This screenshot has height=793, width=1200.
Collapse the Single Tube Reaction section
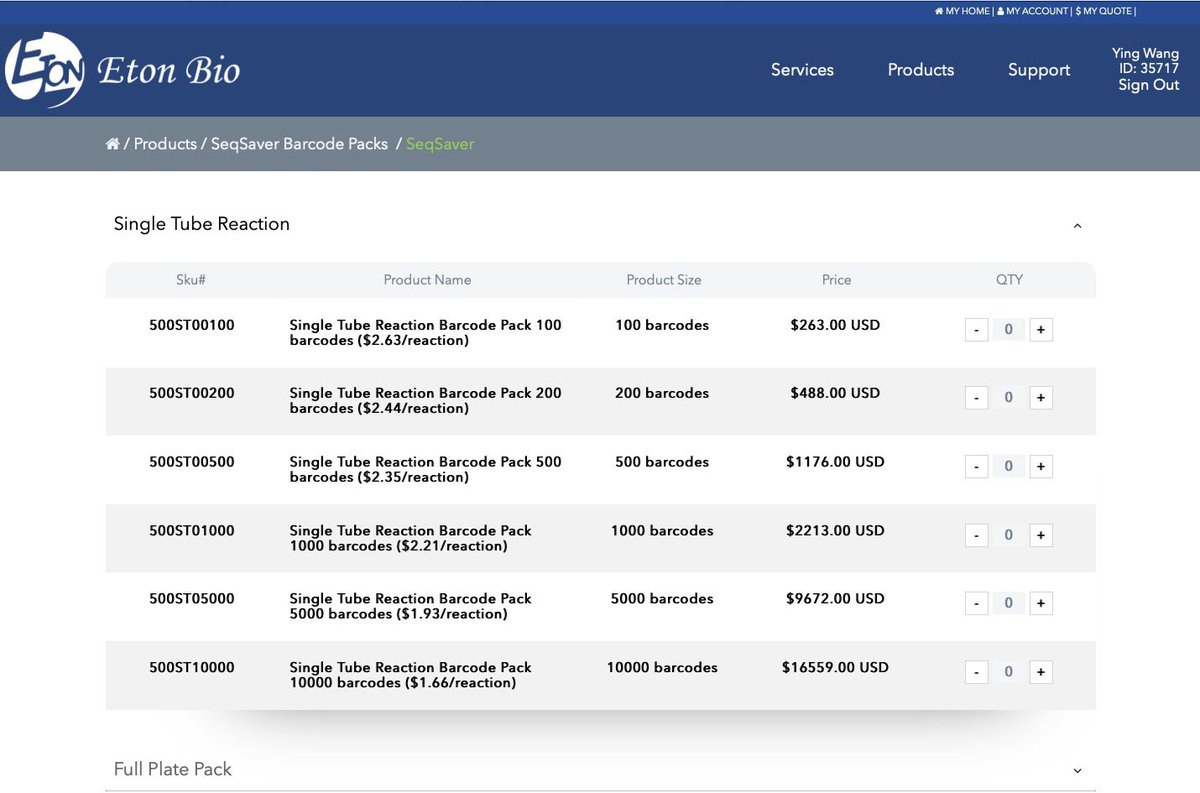[x=1077, y=226]
